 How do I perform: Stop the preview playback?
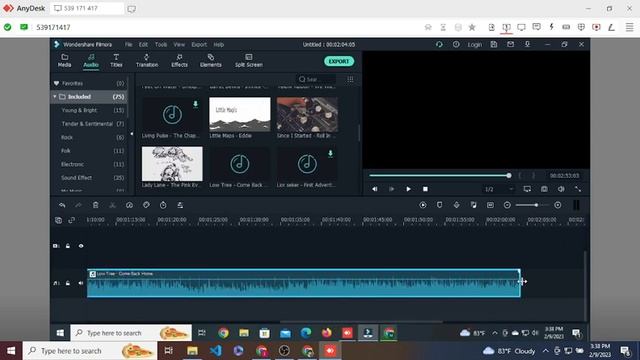(425, 189)
